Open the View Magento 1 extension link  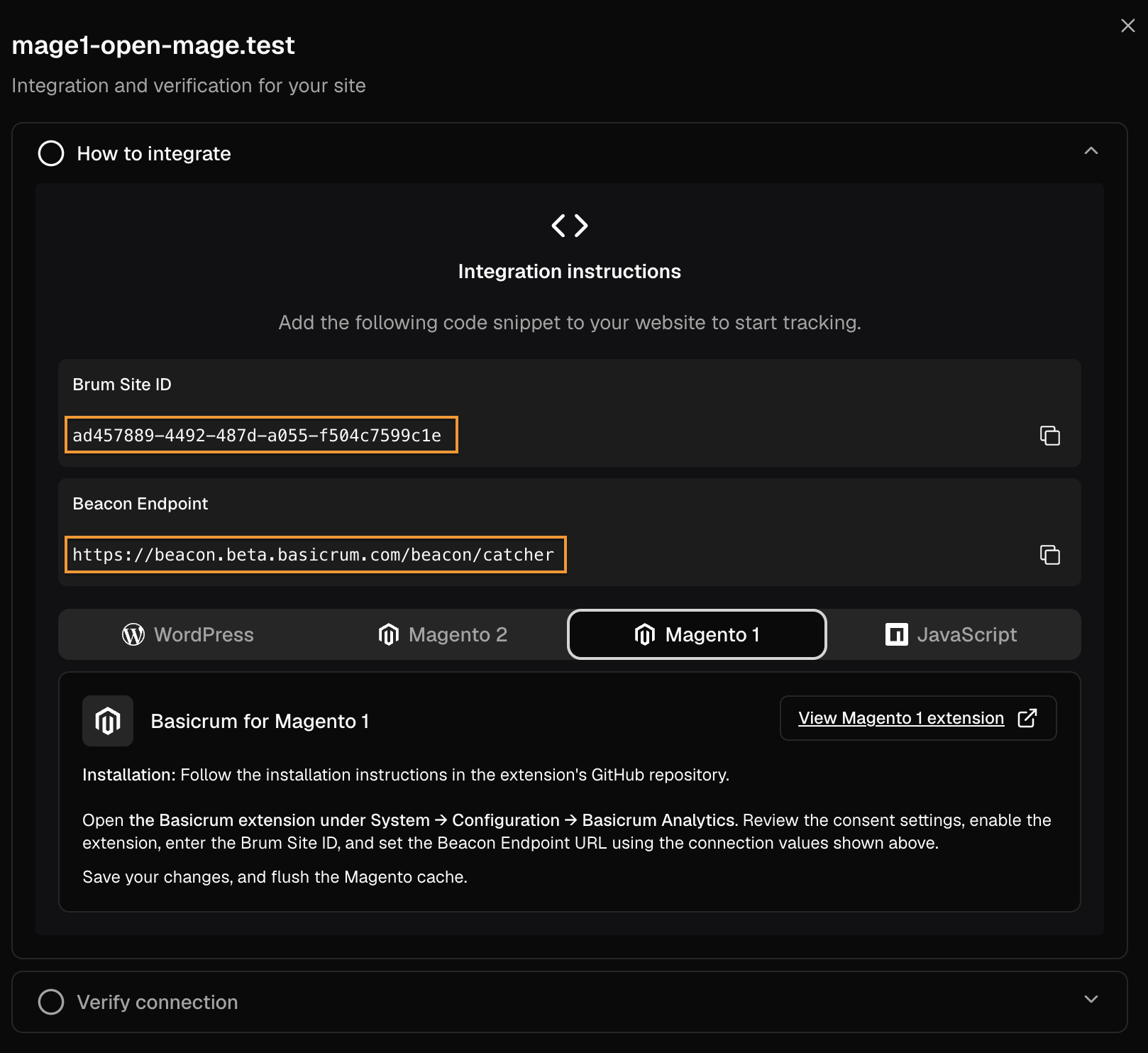pyautogui.click(x=918, y=718)
